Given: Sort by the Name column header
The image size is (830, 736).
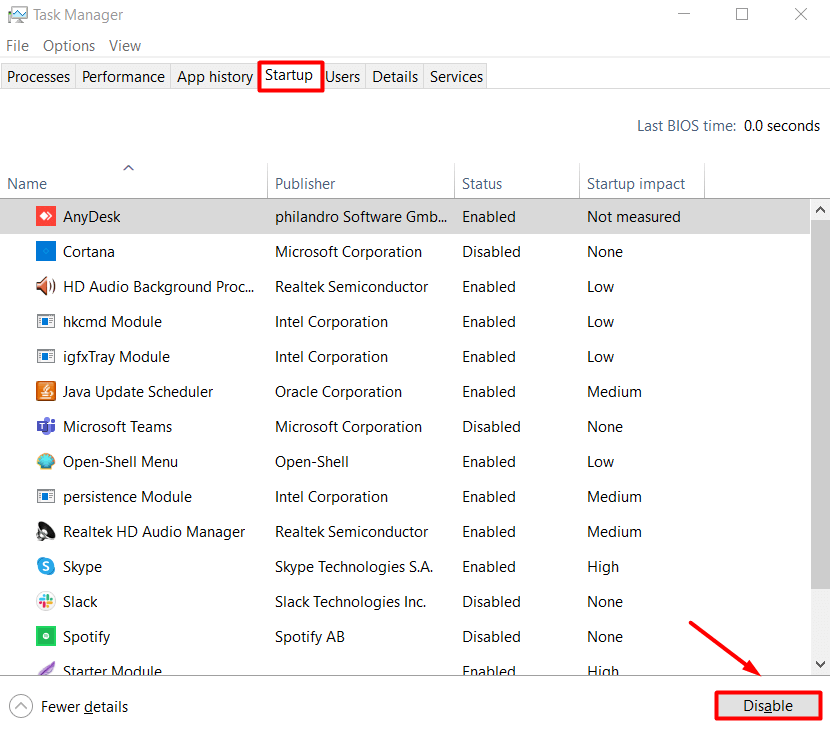Looking at the screenshot, I should pos(134,180).
